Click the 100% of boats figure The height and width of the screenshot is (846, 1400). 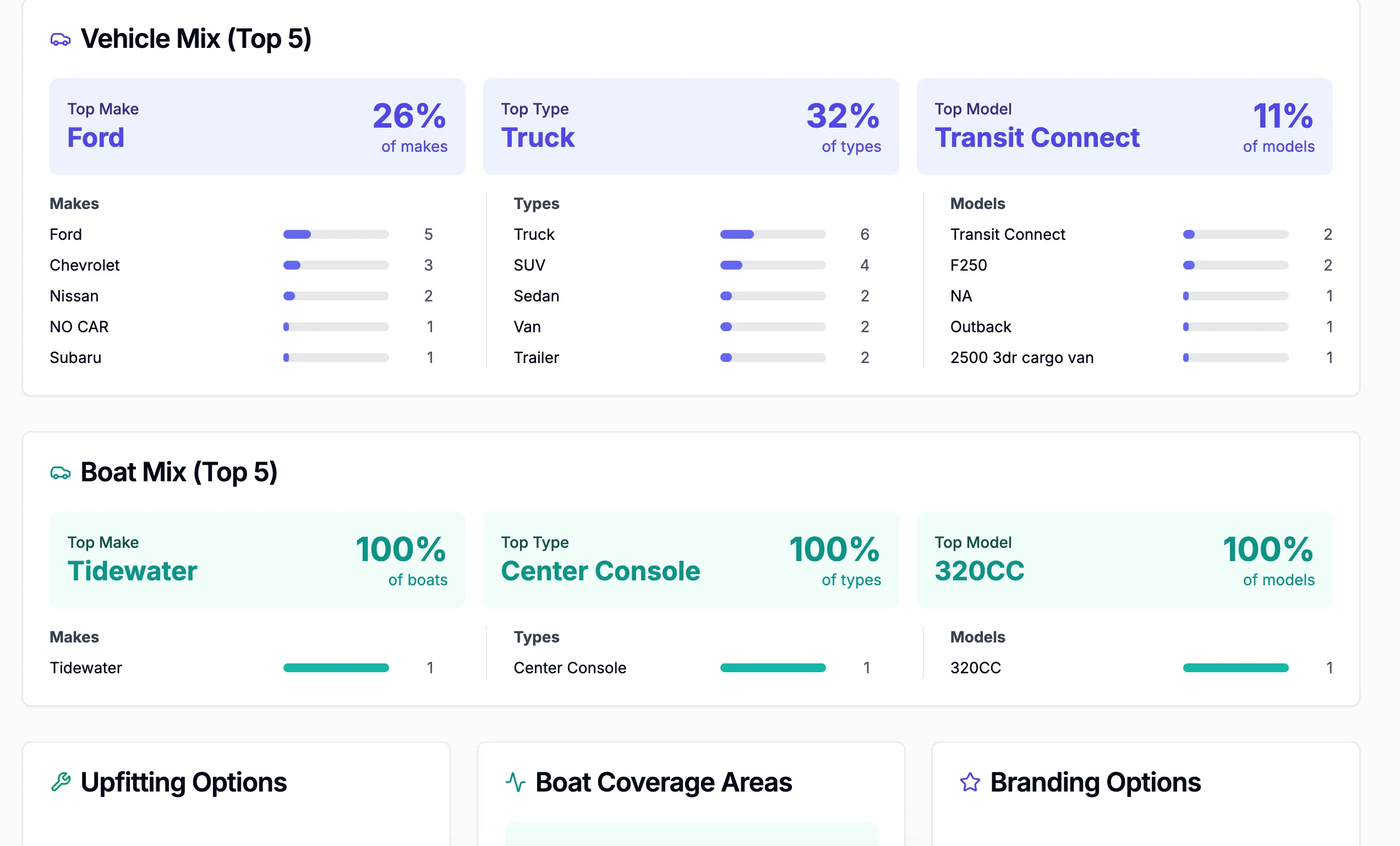coord(401,560)
